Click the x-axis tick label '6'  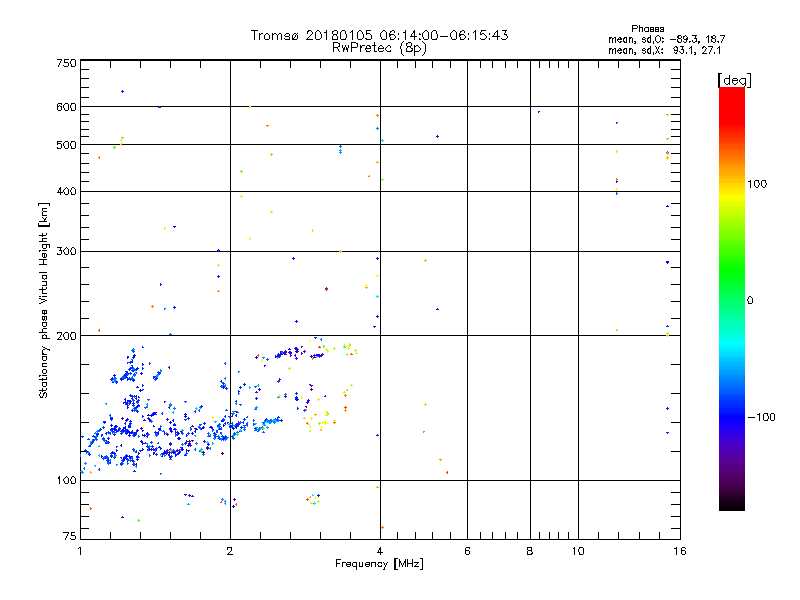pyautogui.click(x=467, y=551)
